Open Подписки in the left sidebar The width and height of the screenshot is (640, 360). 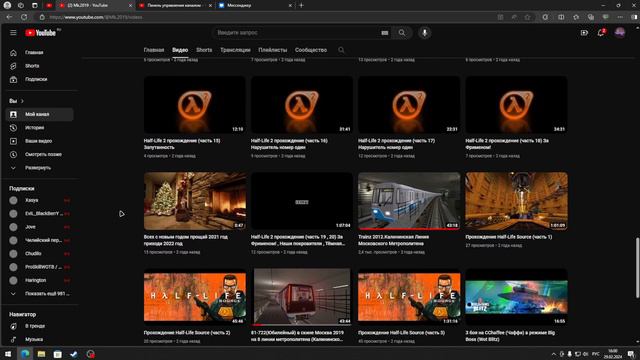39,79
